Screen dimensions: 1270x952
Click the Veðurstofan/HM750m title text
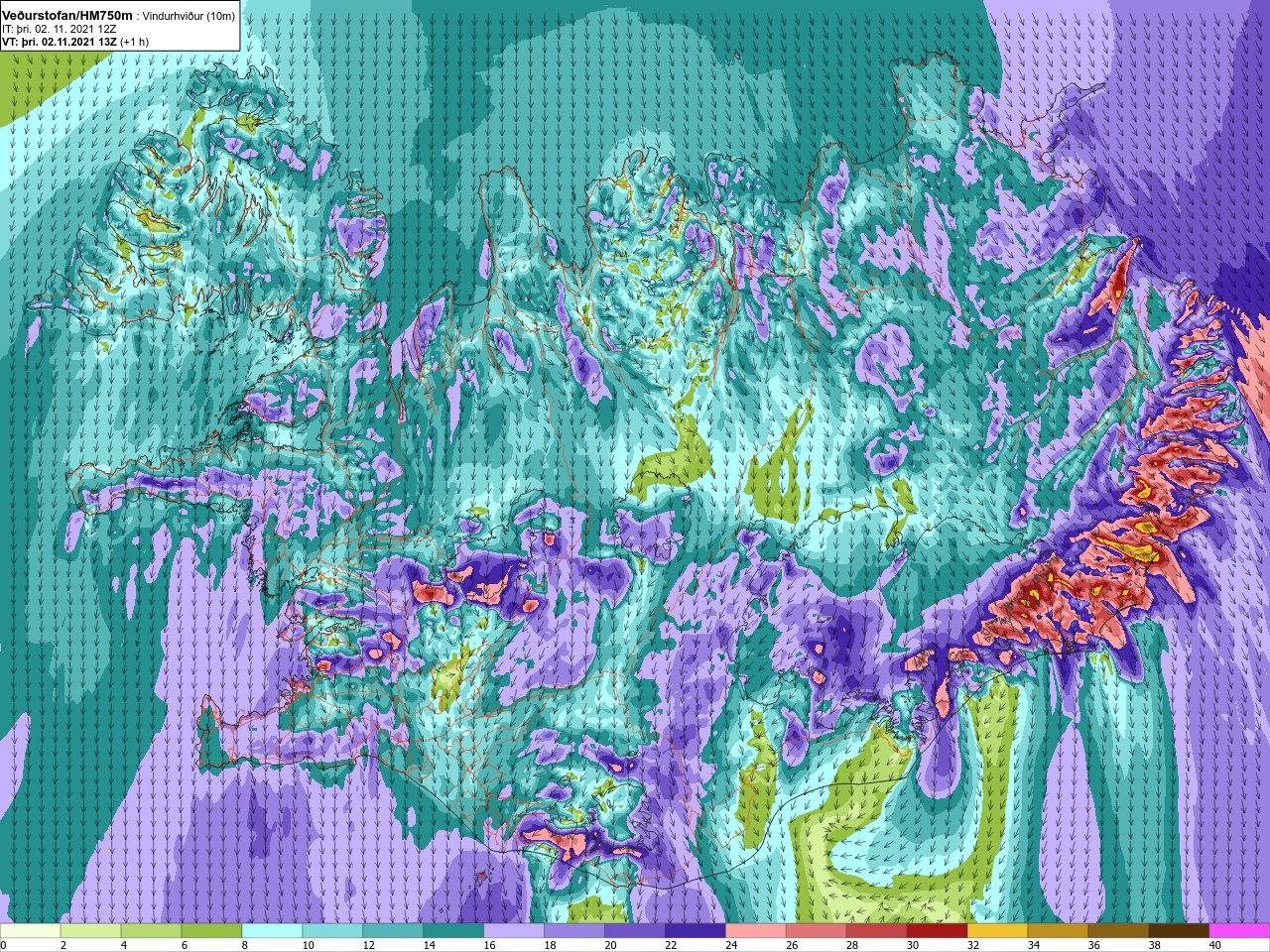point(67,15)
